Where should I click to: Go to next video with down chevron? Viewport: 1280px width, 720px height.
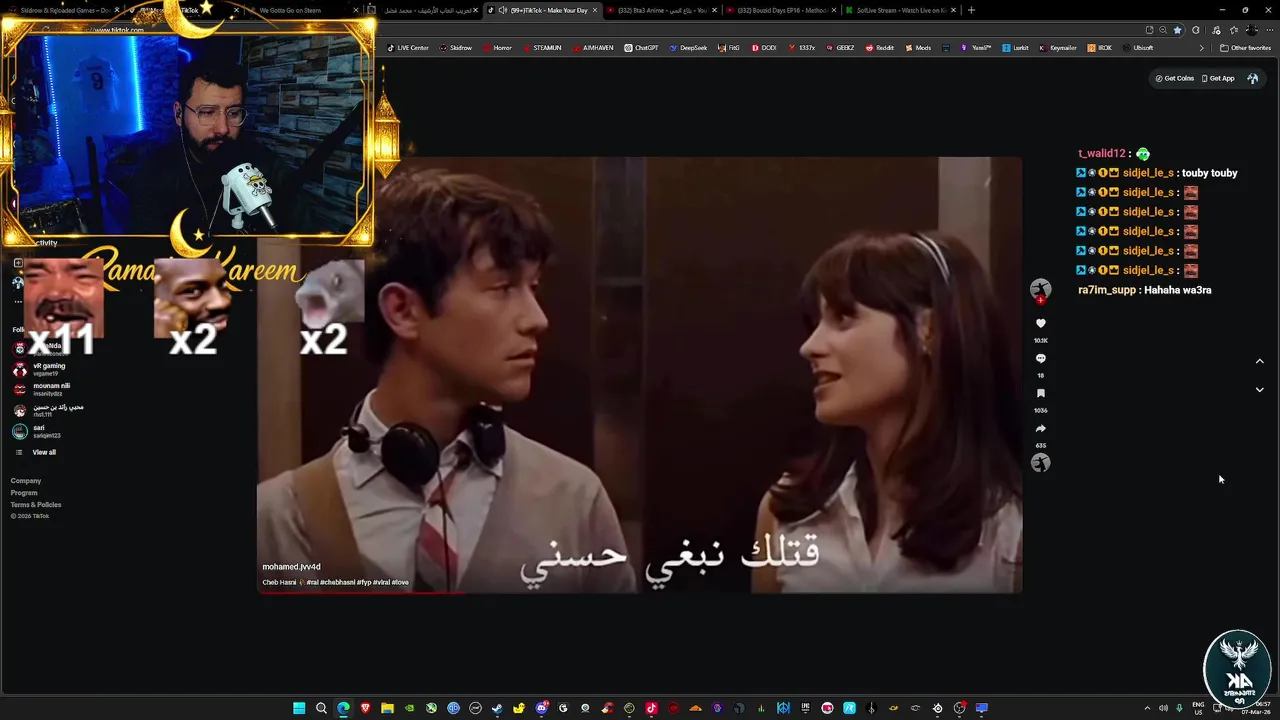(1259, 390)
